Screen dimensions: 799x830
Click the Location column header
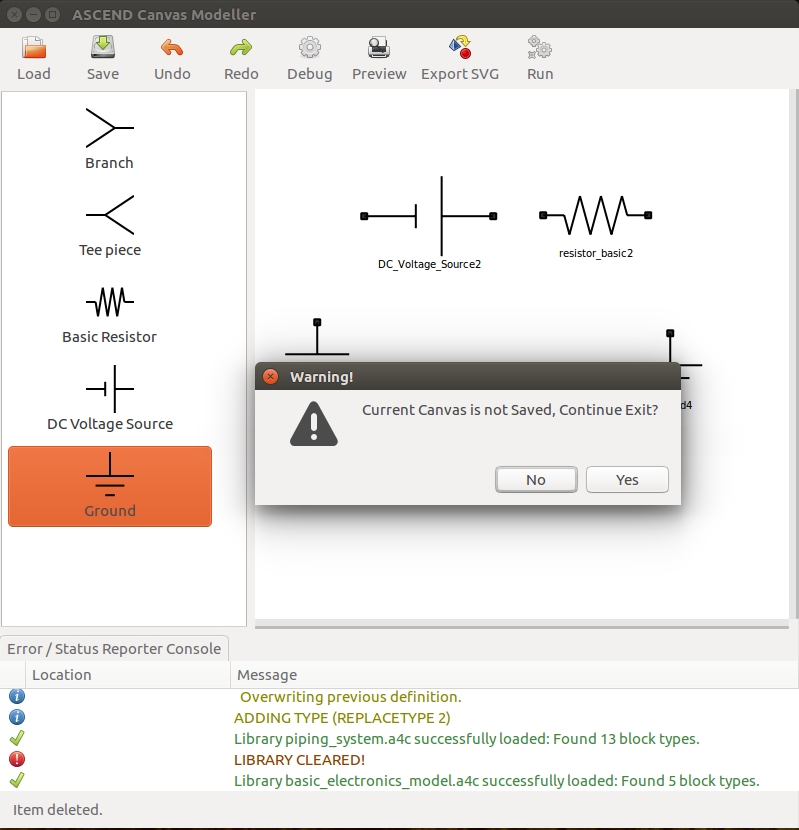61,675
